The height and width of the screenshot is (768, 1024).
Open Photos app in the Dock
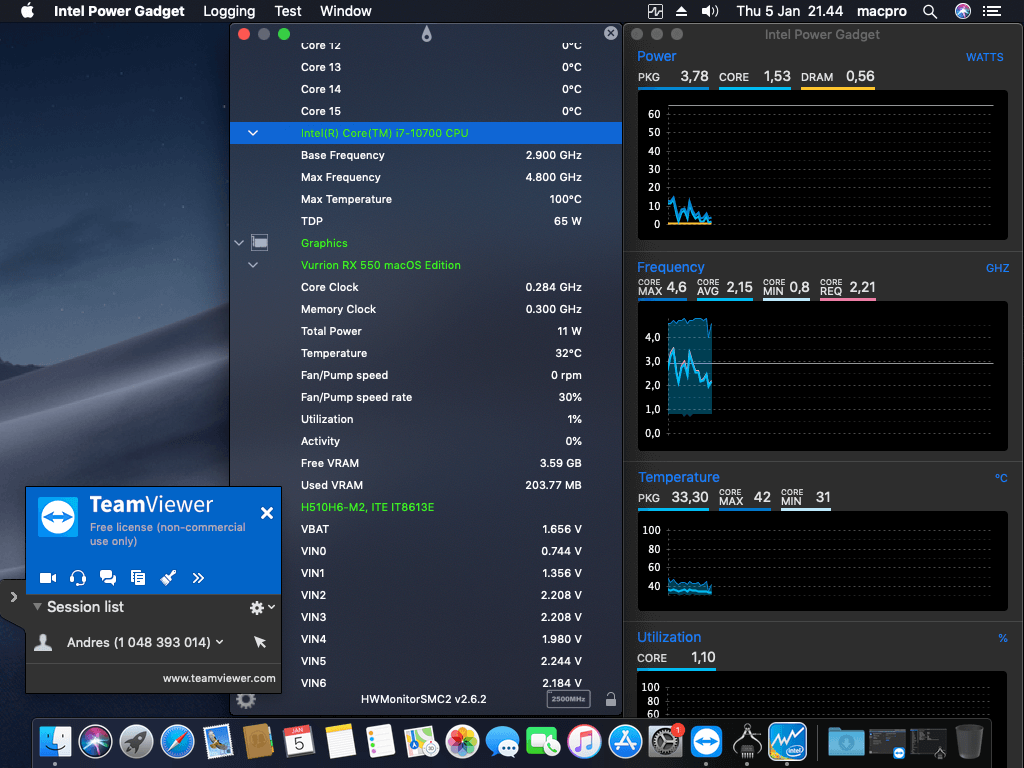462,742
